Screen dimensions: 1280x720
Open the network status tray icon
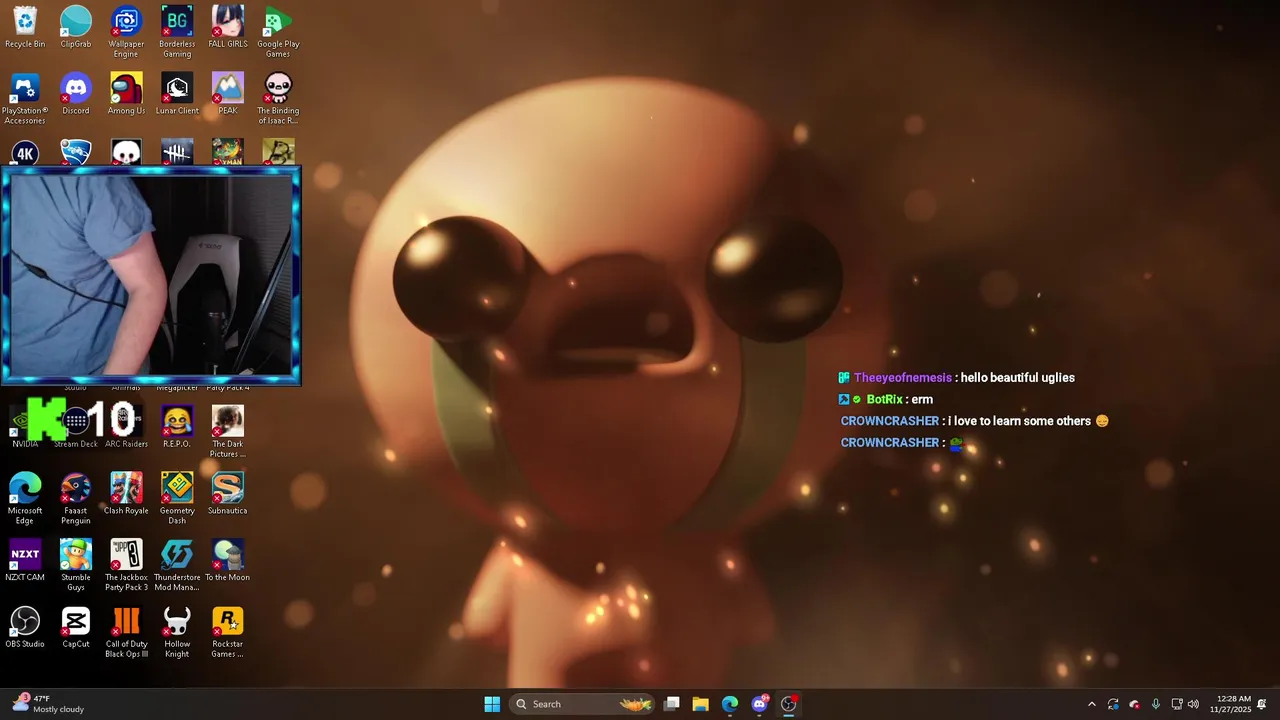coord(1177,704)
